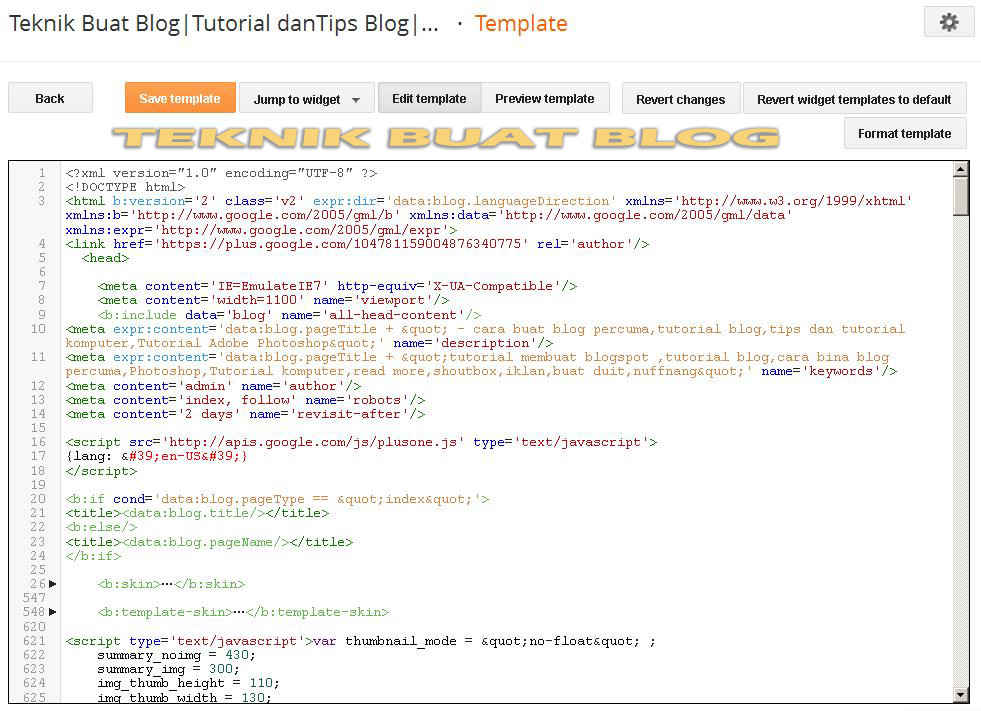Switch to the Preview template tab
Screen dimensions: 981x711
click(545, 98)
